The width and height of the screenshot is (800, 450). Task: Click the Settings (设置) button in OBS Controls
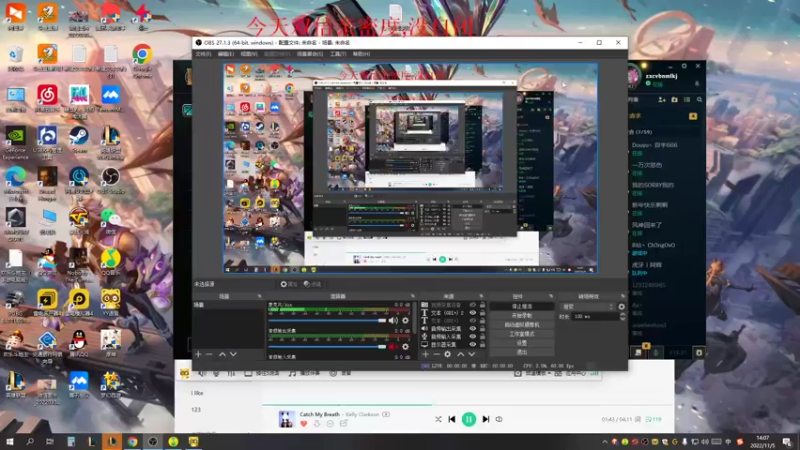tap(521, 343)
